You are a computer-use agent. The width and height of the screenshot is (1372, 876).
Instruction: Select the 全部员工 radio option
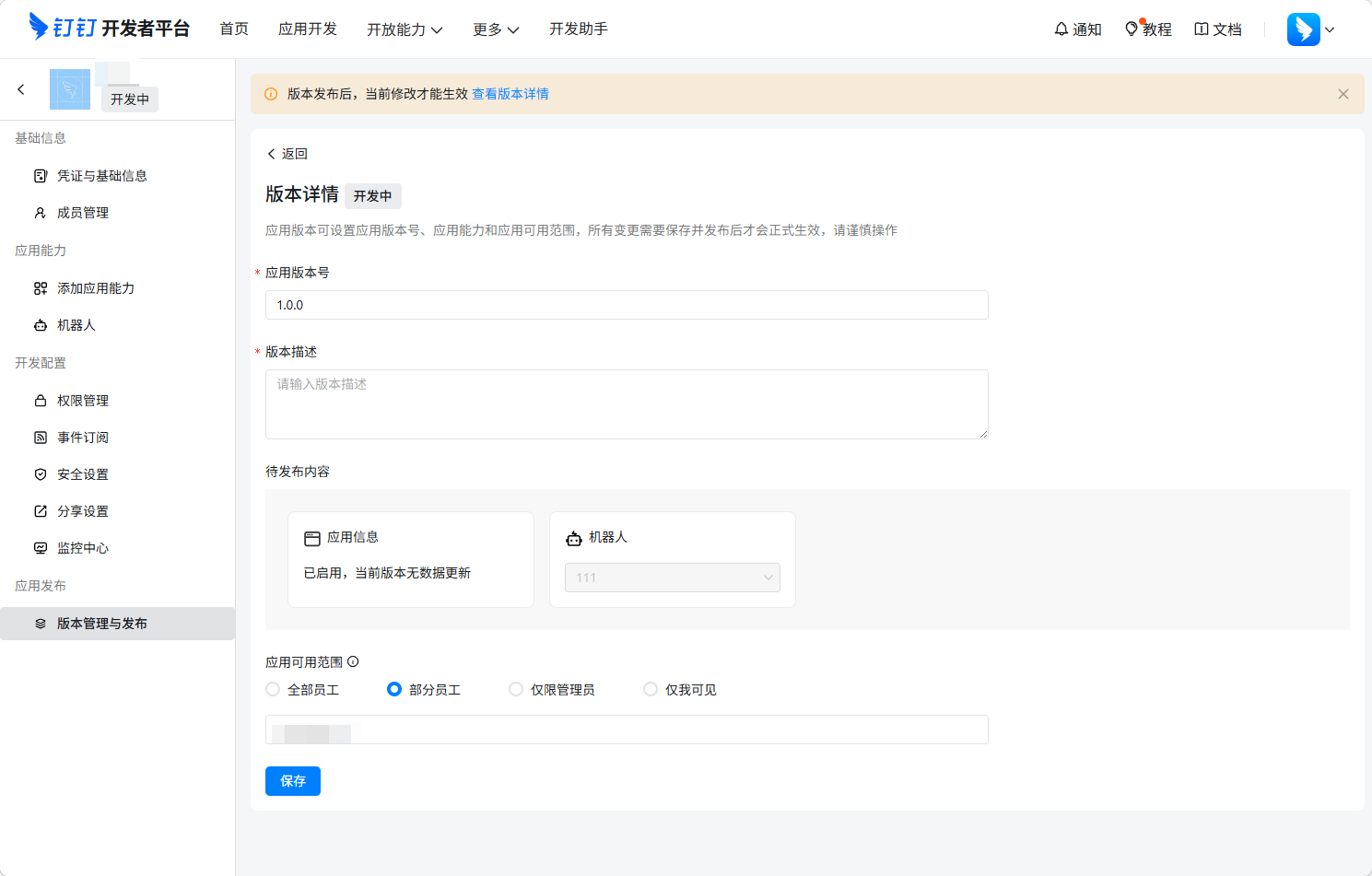coord(273,689)
